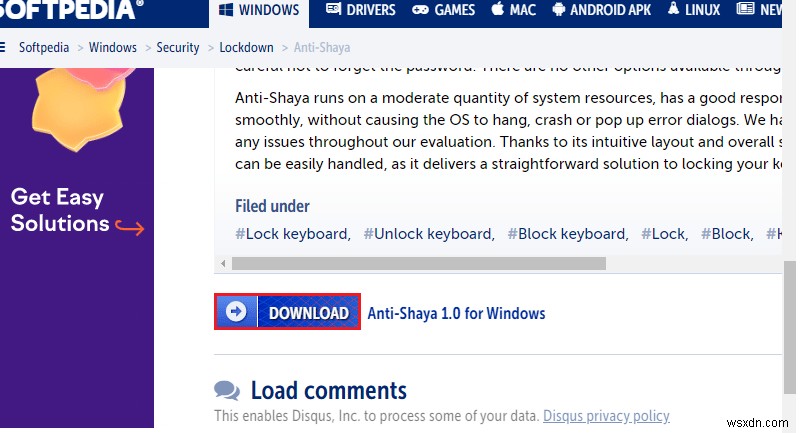Switch to the Games section
The height and width of the screenshot is (433, 800).
tap(444, 10)
